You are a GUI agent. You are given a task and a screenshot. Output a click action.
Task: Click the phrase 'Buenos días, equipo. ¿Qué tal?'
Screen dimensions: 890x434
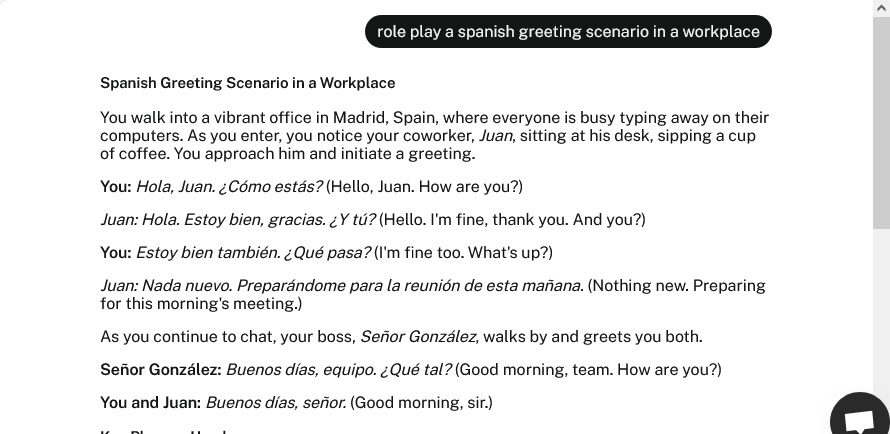pos(339,369)
